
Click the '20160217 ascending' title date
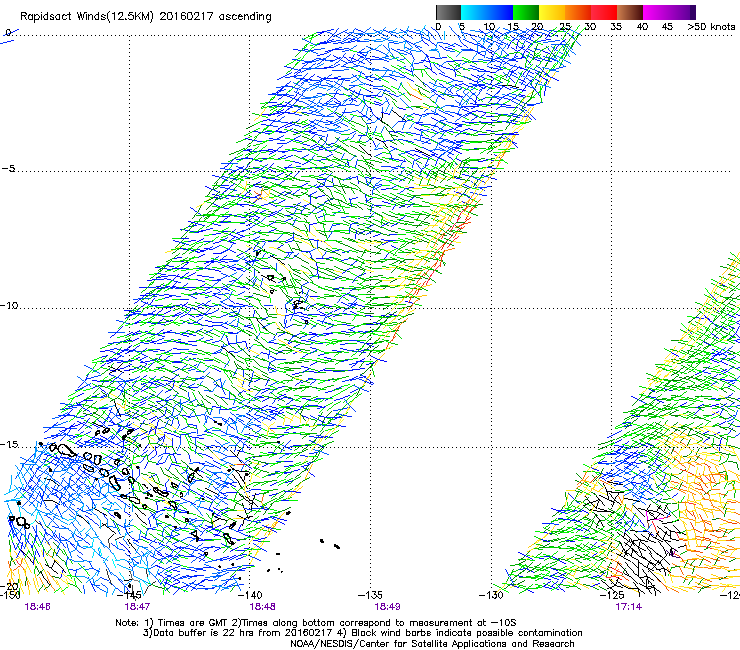pyautogui.click(x=216, y=17)
